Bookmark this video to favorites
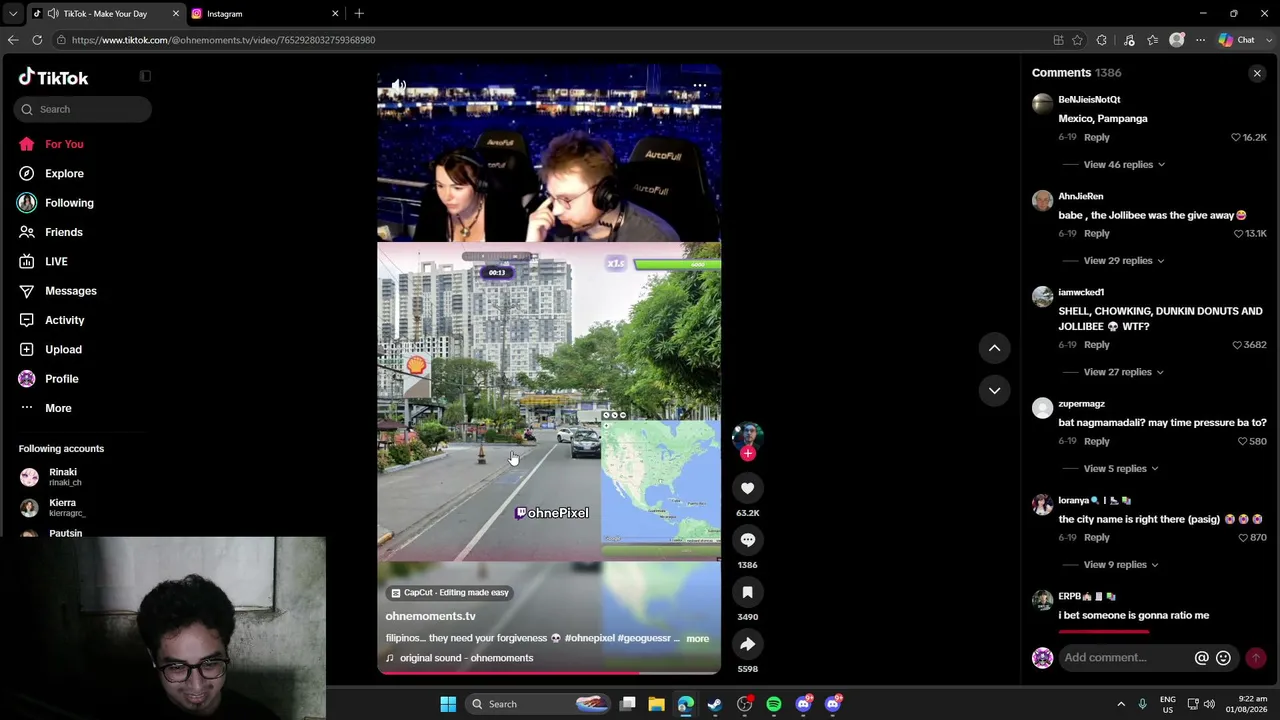Image resolution: width=1280 pixels, height=720 pixels. (747, 592)
